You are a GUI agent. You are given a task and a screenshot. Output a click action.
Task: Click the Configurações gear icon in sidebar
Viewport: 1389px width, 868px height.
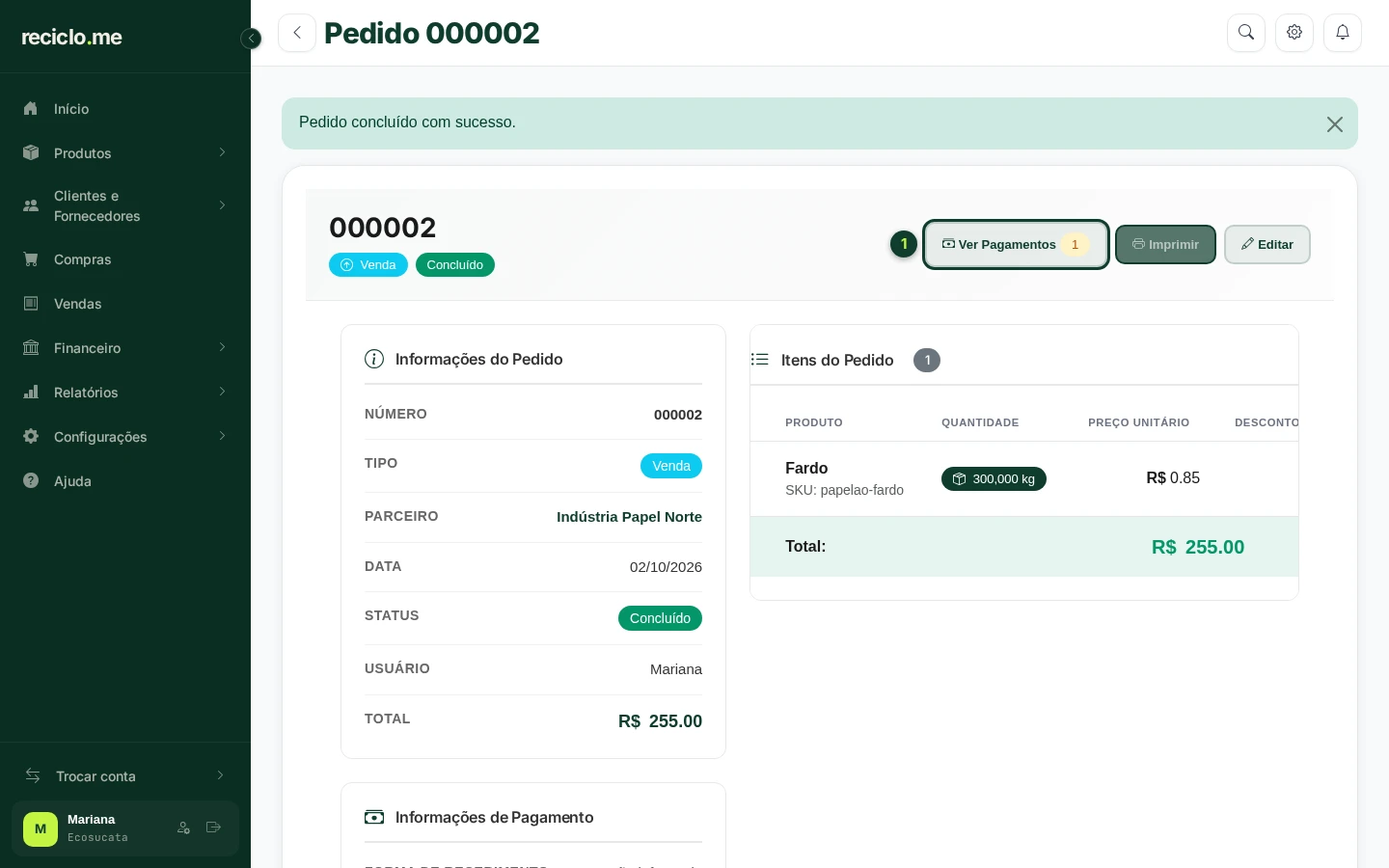pos(31,437)
